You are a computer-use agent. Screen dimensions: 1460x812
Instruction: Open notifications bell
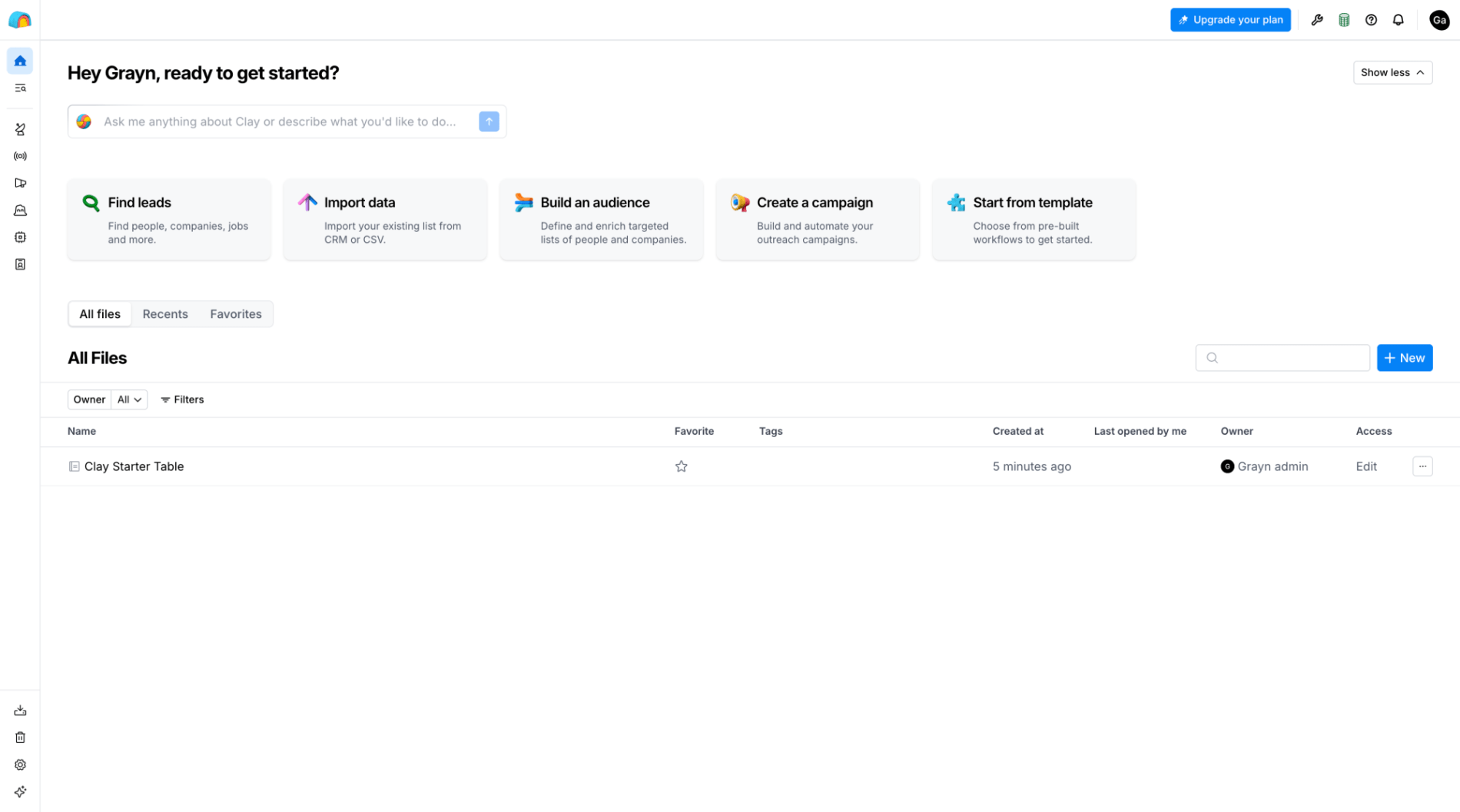point(1398,20)
